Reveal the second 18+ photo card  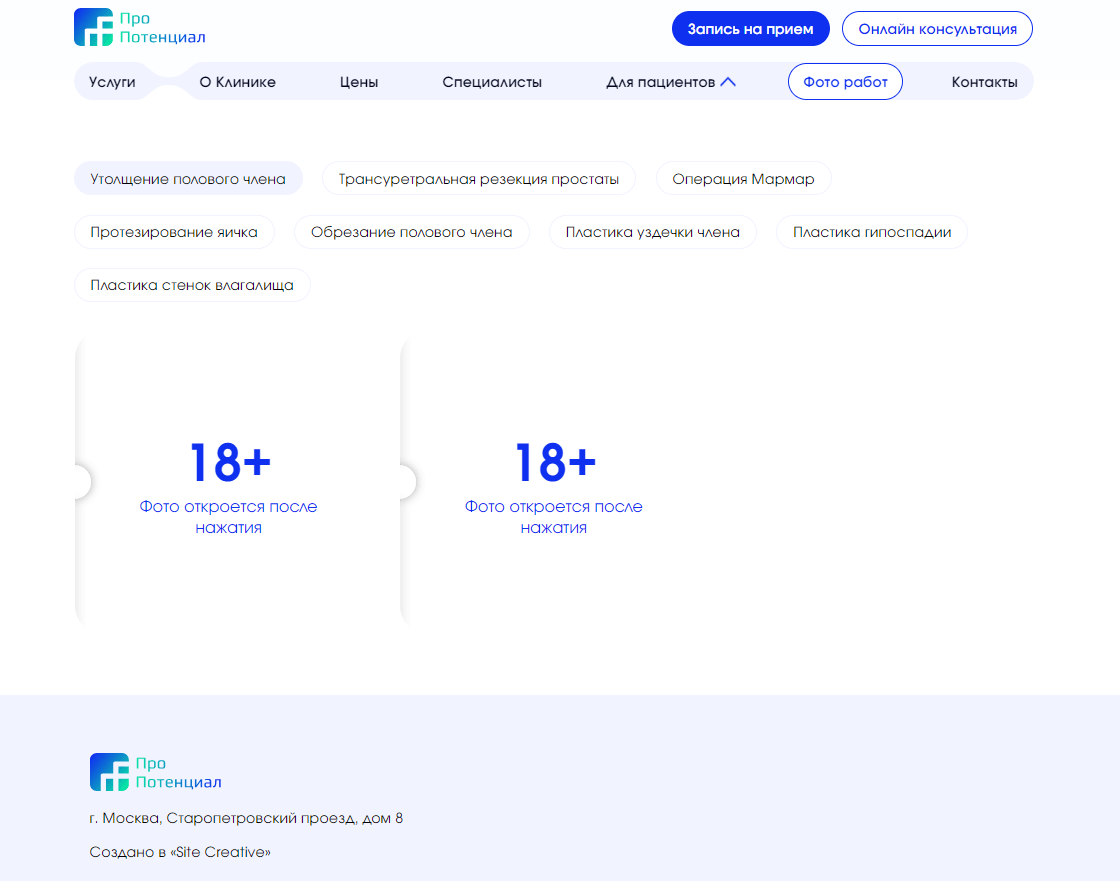[x=554, y=482]
